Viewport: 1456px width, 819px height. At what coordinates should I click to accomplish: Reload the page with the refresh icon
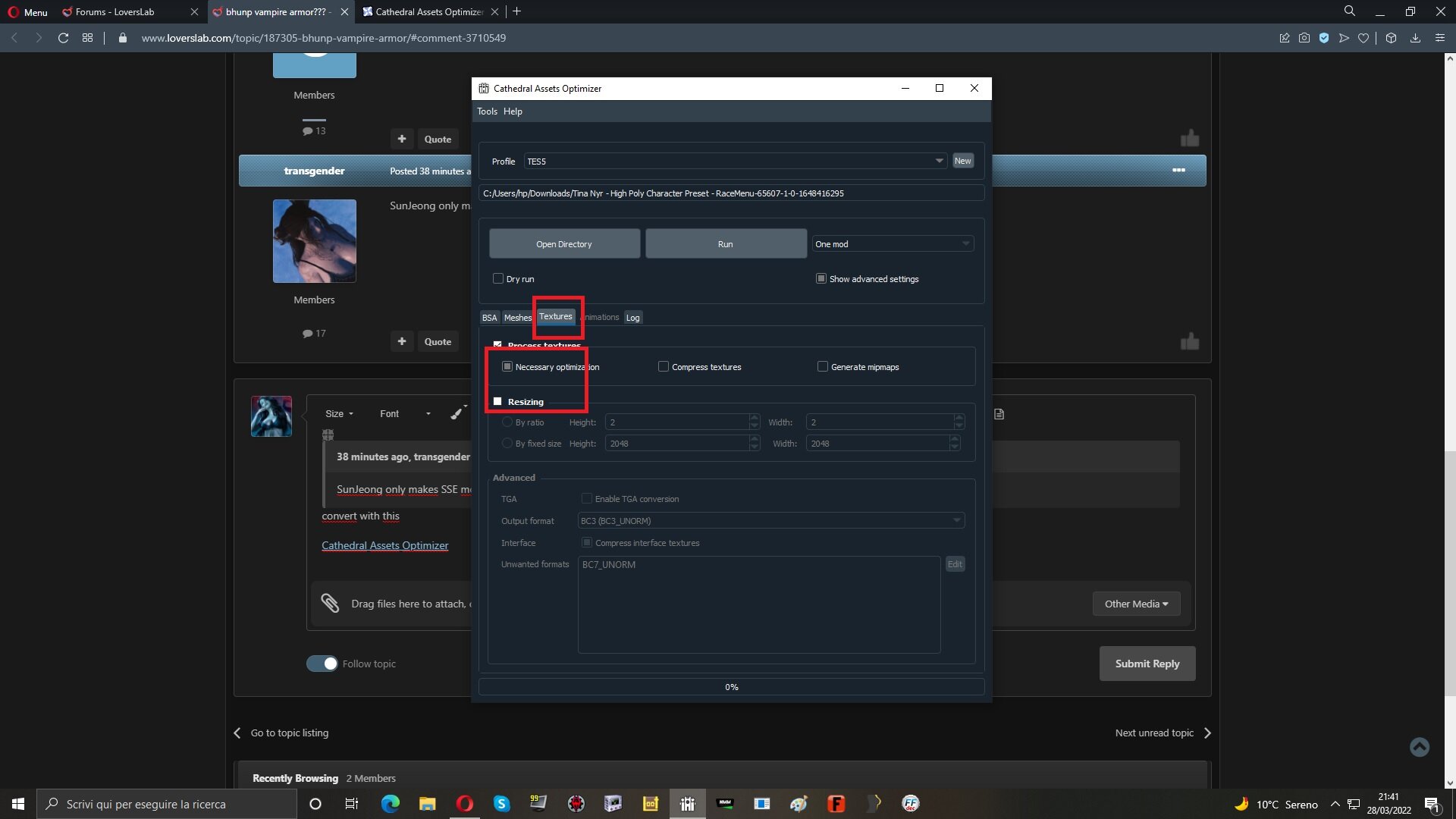[x=63, y=38]
